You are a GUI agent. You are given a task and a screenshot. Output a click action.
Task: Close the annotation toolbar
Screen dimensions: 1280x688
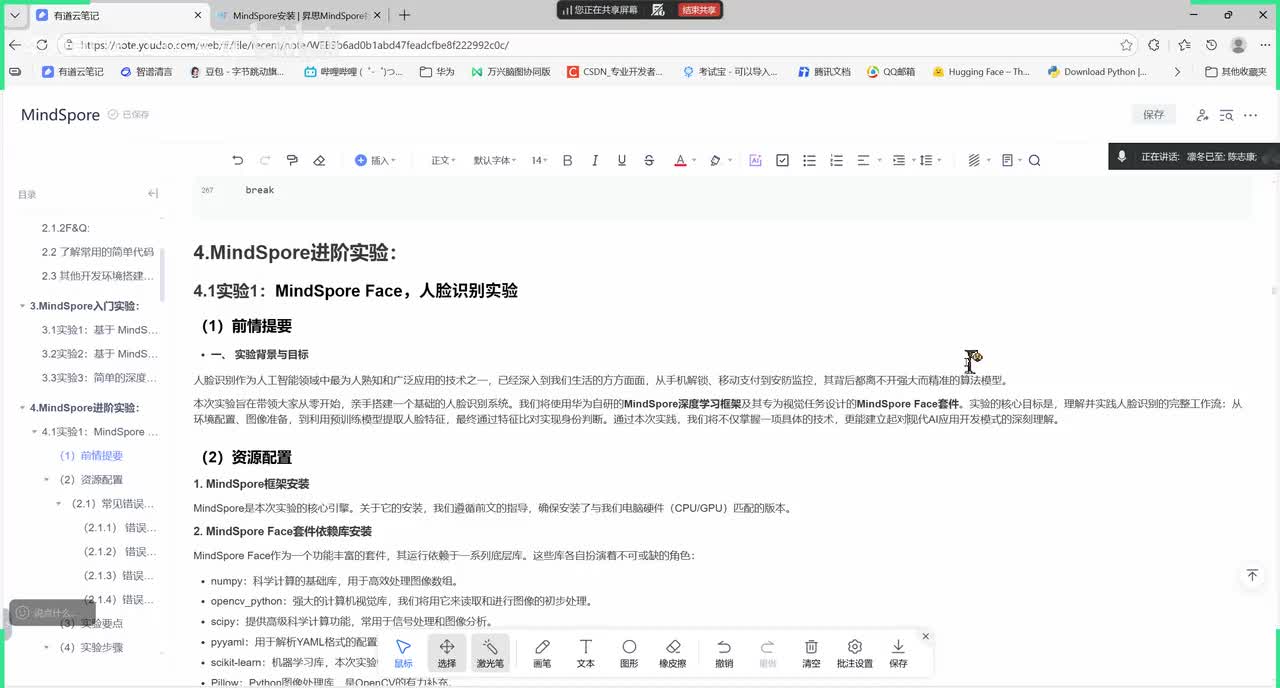[x=926, y=636]
